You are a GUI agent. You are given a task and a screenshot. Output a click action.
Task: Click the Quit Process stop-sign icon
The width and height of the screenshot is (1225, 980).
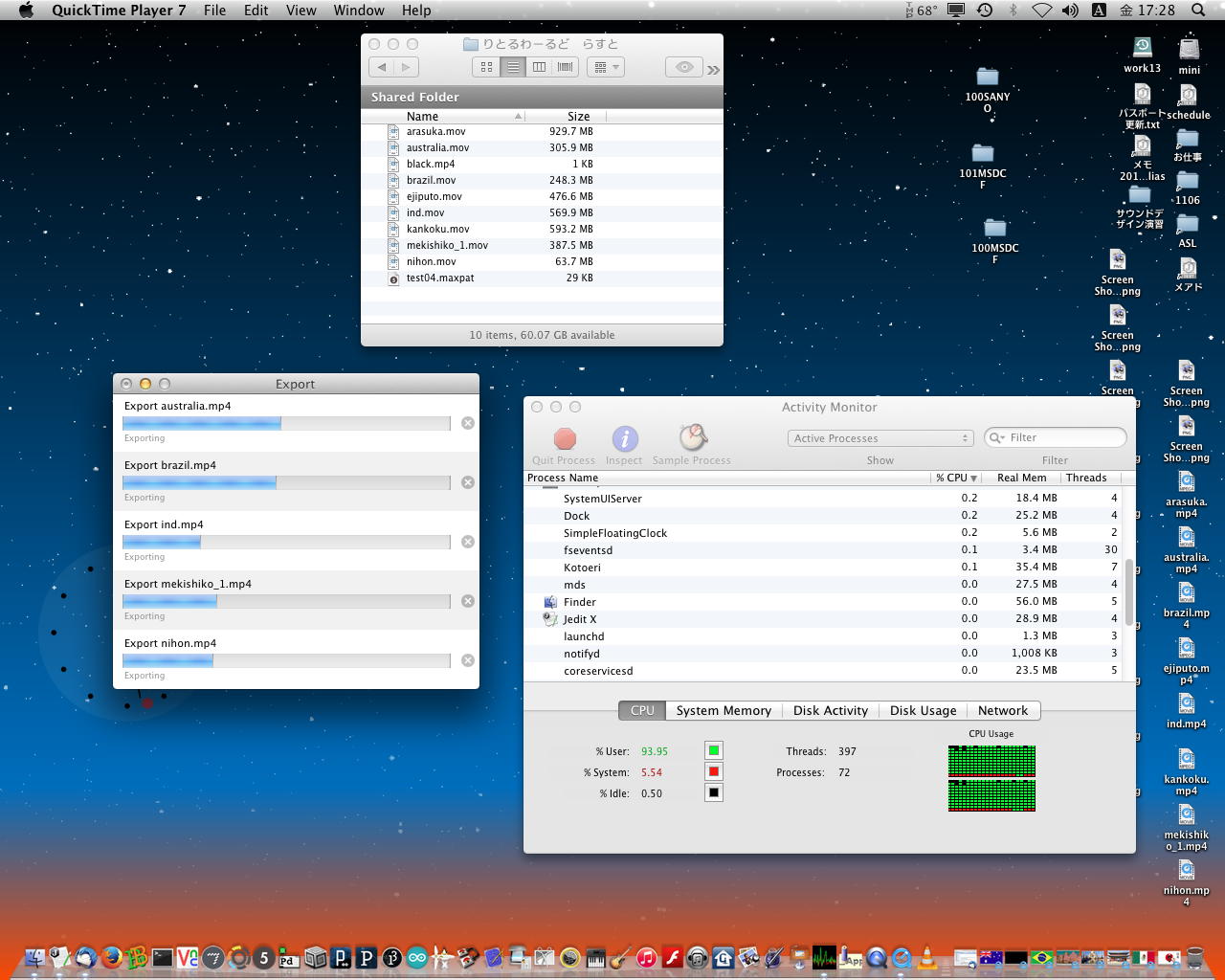coord(565,439)
